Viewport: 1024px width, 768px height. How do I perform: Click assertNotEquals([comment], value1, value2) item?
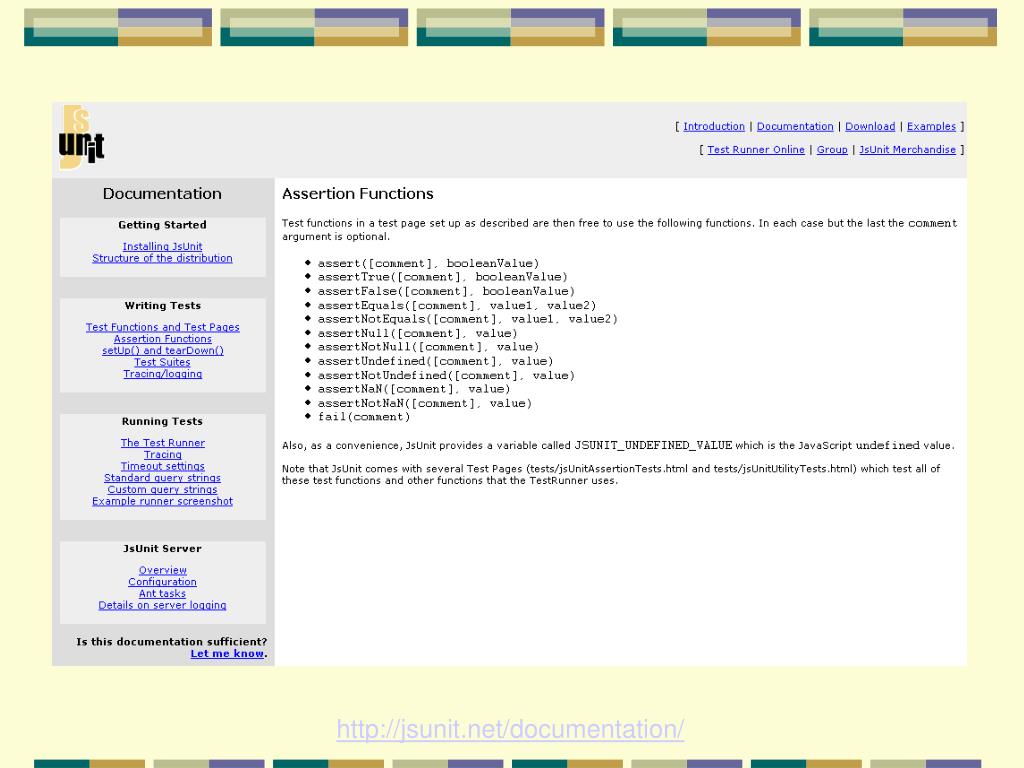[468, 319]
